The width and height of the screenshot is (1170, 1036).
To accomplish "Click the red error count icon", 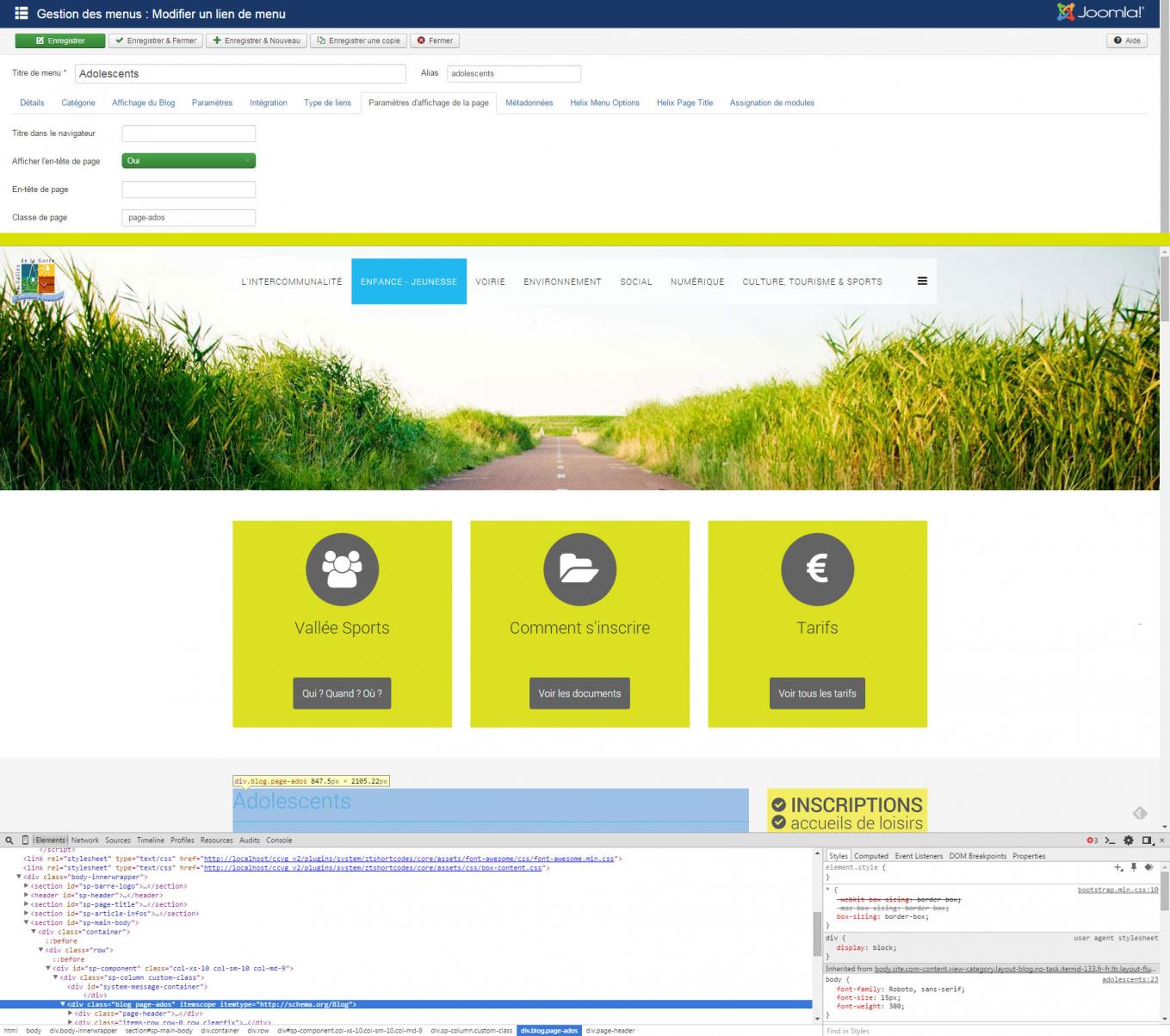I will click(1092, 841).
